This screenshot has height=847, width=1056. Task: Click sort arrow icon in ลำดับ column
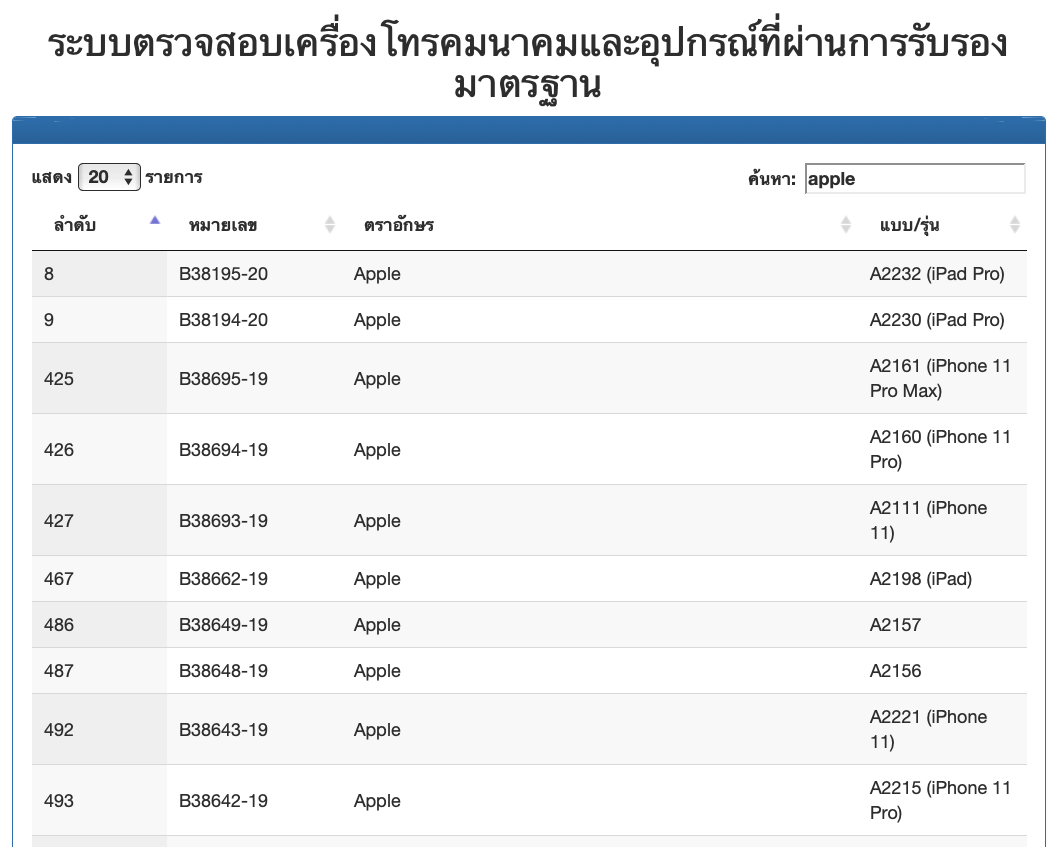pyautogui.click(x=154, y=220)
